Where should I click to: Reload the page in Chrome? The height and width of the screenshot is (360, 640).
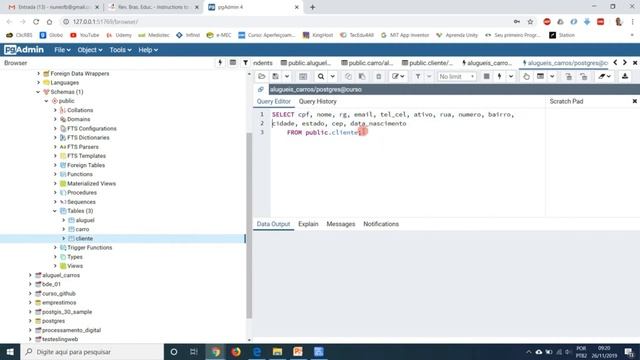[36, 22]
